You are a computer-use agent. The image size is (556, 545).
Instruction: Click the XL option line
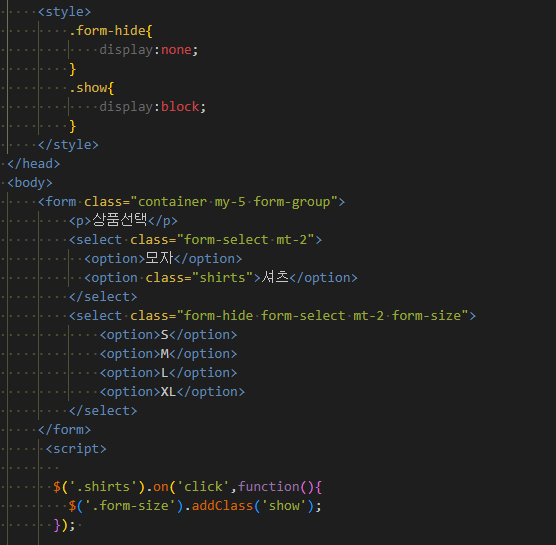tap(172, 392)
